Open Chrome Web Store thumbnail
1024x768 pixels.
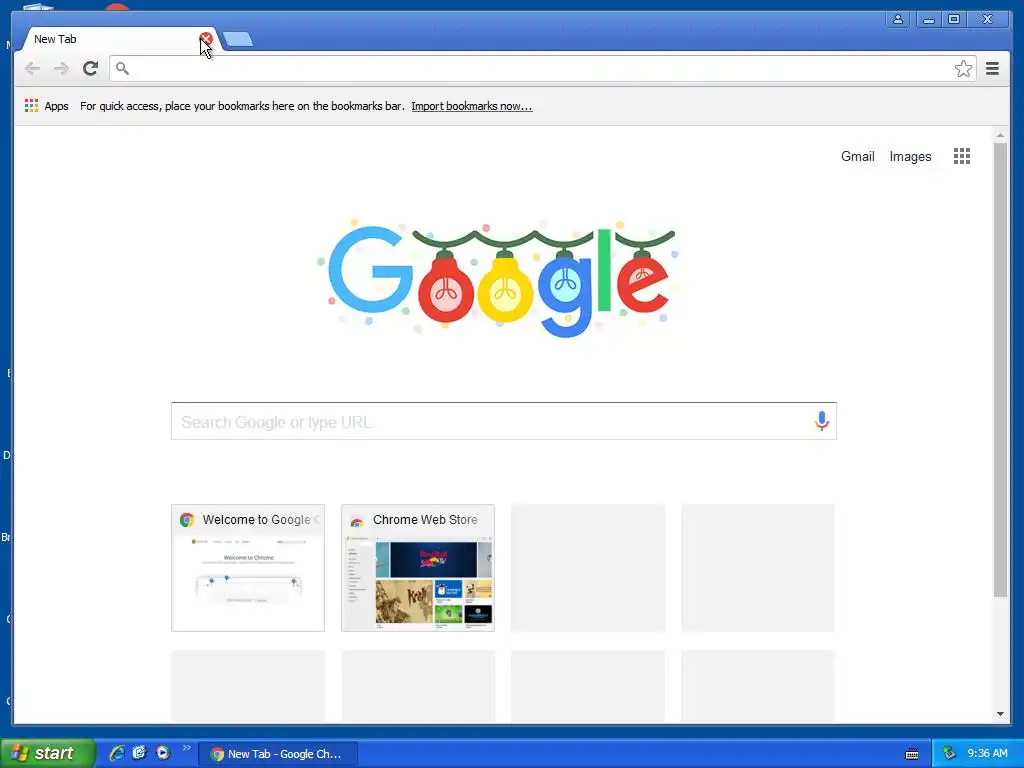pyautogui.click(x=418, y=568)
